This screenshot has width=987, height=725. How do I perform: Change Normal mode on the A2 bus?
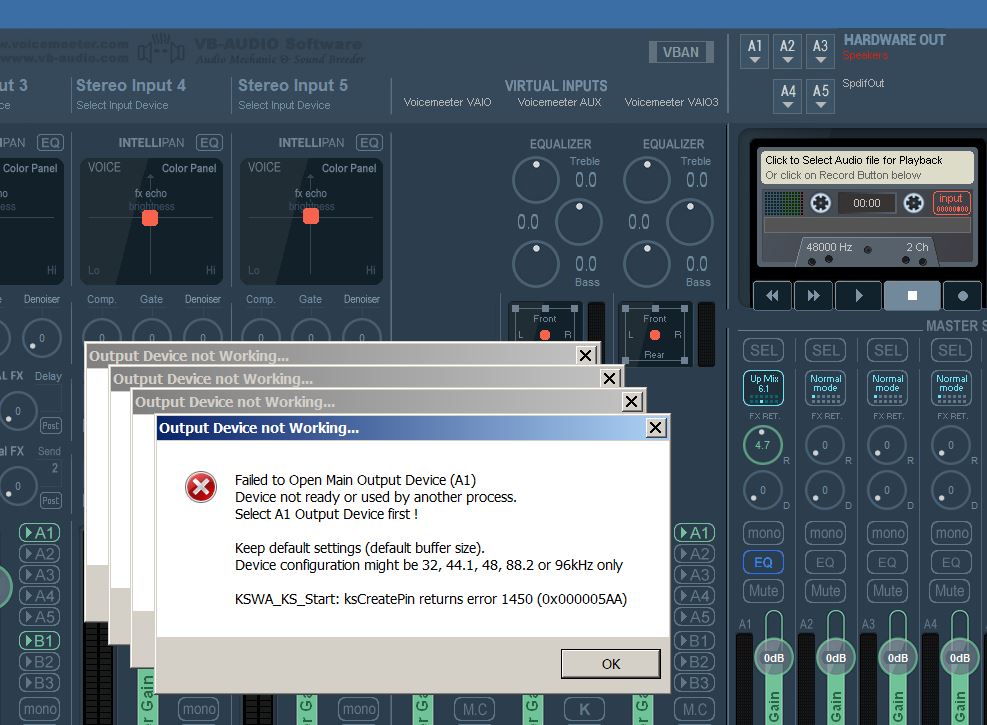pos(825,387)
